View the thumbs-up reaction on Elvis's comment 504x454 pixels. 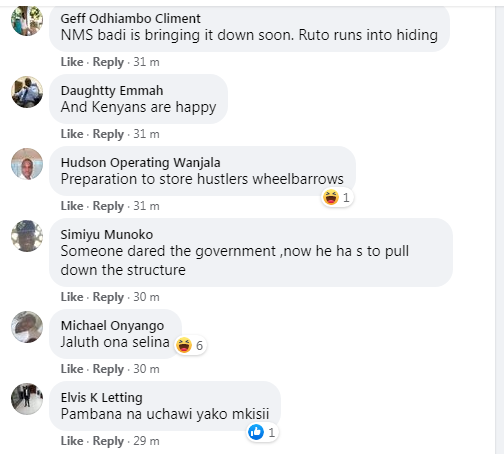point(262,432)
